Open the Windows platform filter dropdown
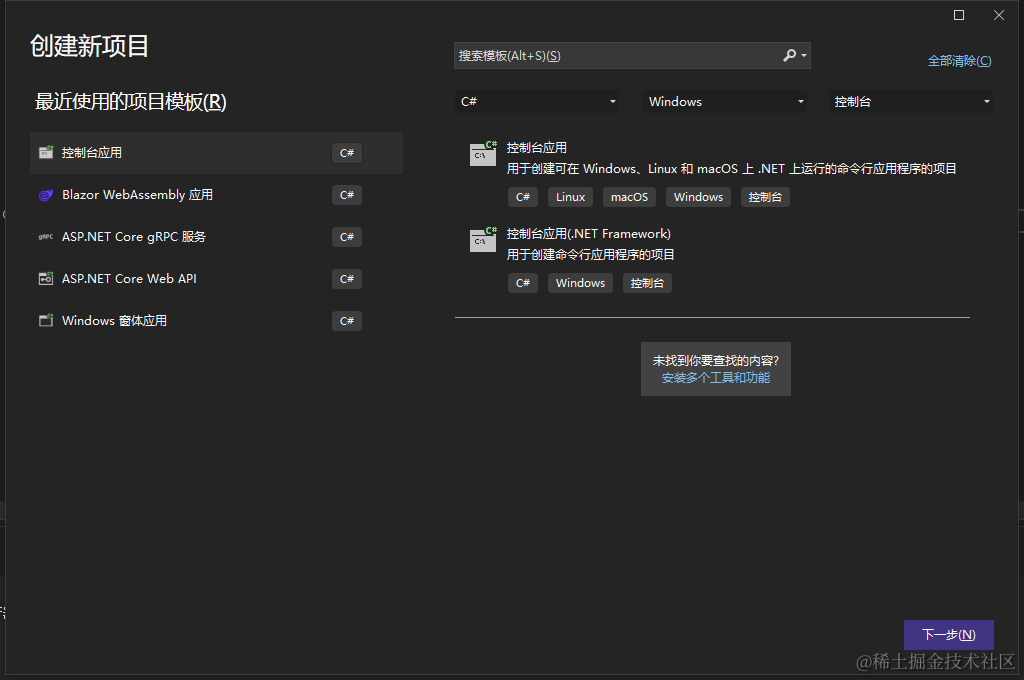The width and height of the screenshot is (1024, 680). [725, 102]
